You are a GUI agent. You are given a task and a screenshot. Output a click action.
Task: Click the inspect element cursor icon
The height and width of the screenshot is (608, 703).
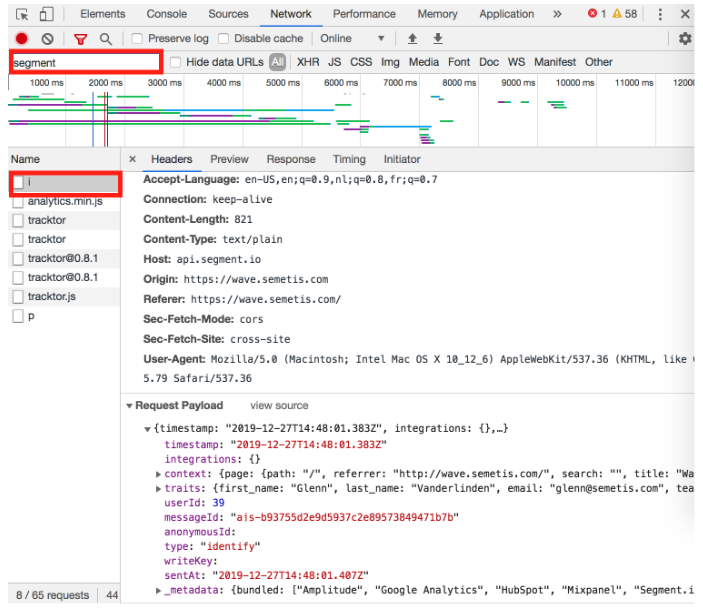click(x=21, y=15)
